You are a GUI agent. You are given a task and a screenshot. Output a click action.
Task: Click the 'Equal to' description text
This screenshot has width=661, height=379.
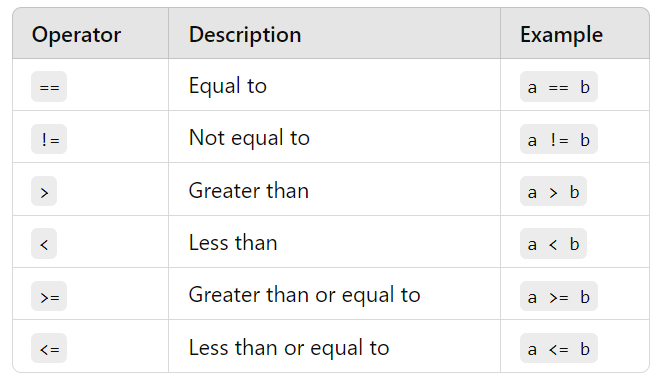[x=228, y=86]
